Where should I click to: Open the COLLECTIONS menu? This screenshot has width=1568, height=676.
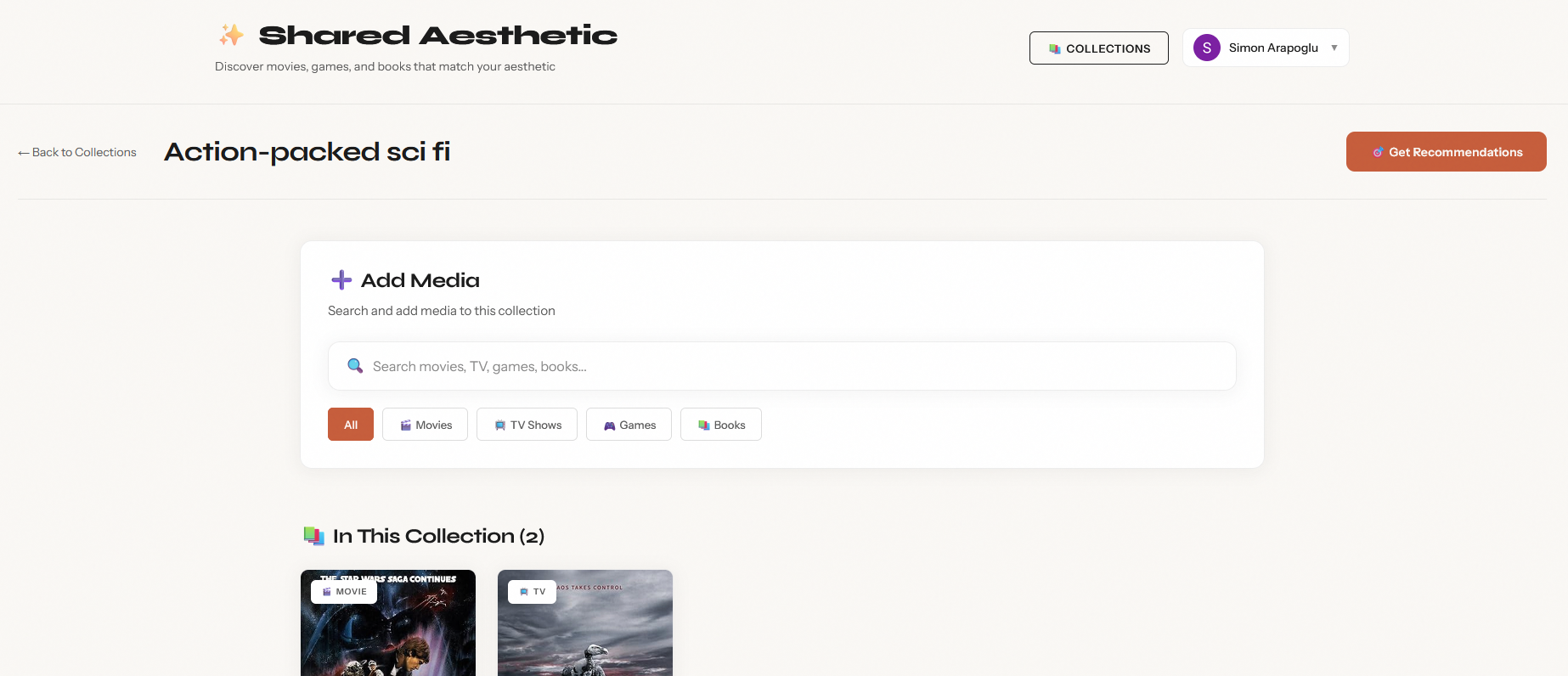(x=1098, y=48)
